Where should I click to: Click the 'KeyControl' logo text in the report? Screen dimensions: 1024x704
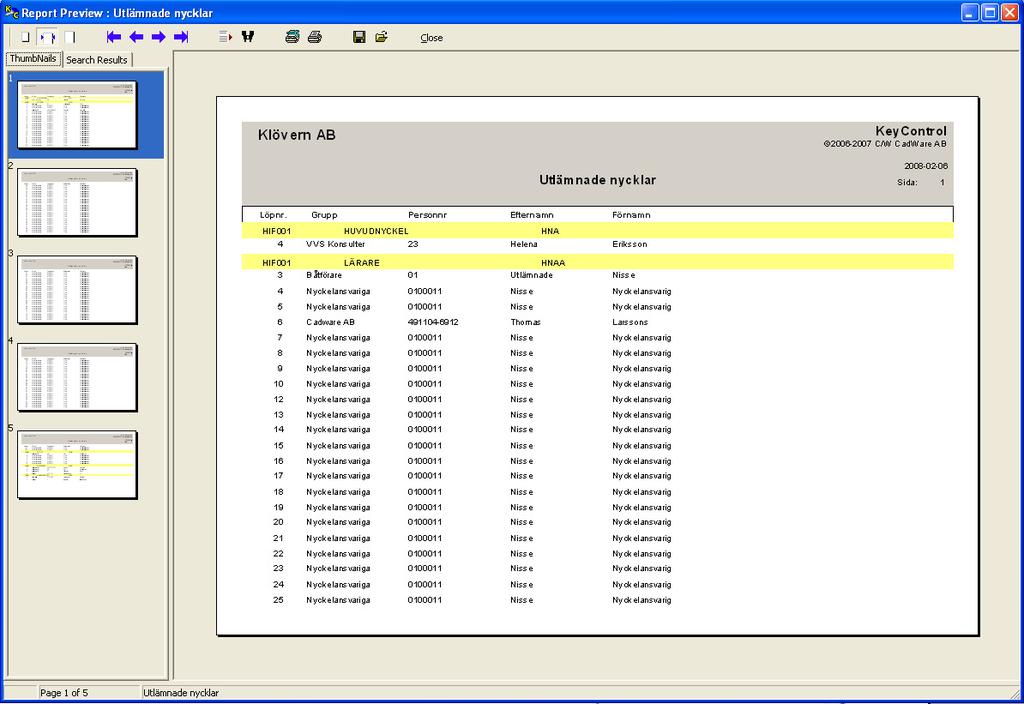point(911,131)
